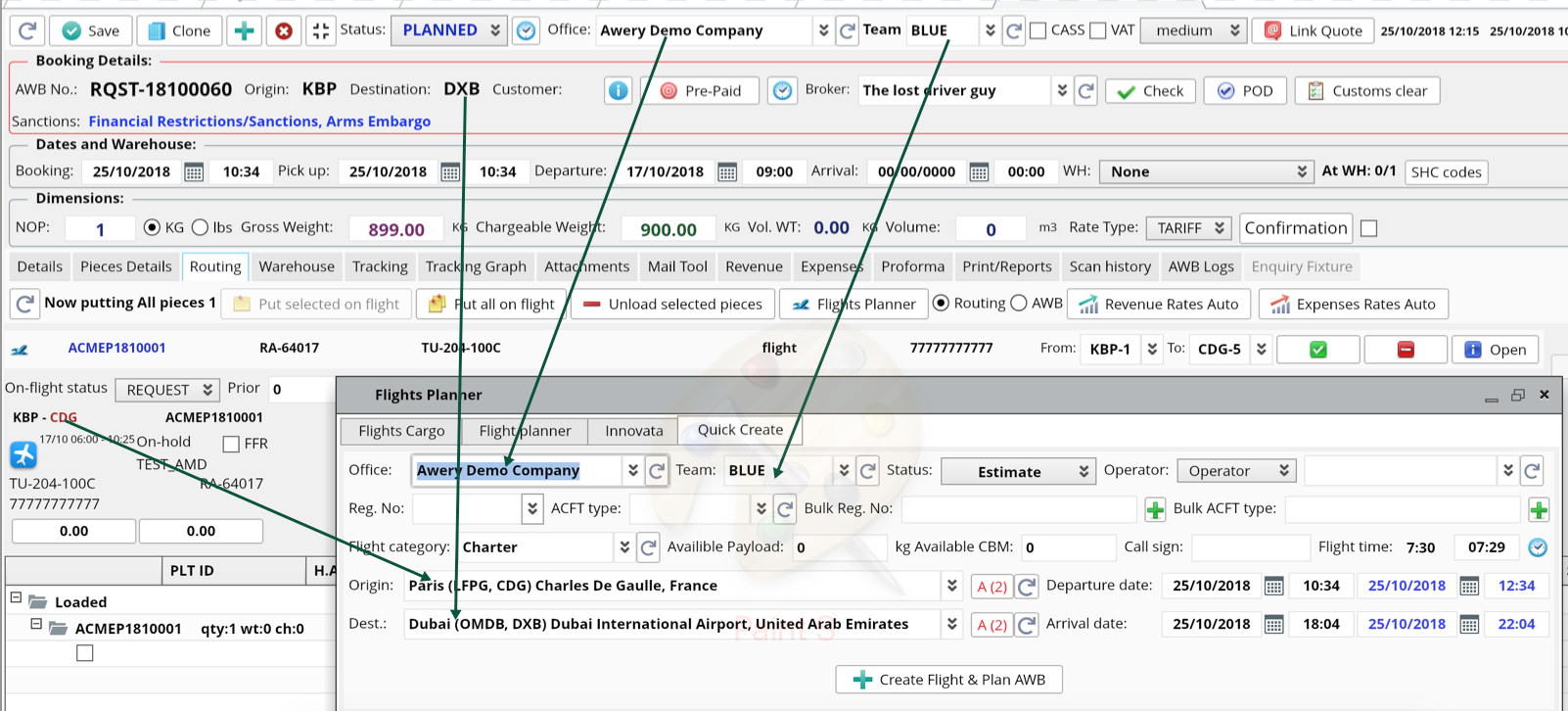Image resolution: width=1568 pixels, height=711 pixels.
Task: Tick the FFR checkbox
Action: pos(231,445)
